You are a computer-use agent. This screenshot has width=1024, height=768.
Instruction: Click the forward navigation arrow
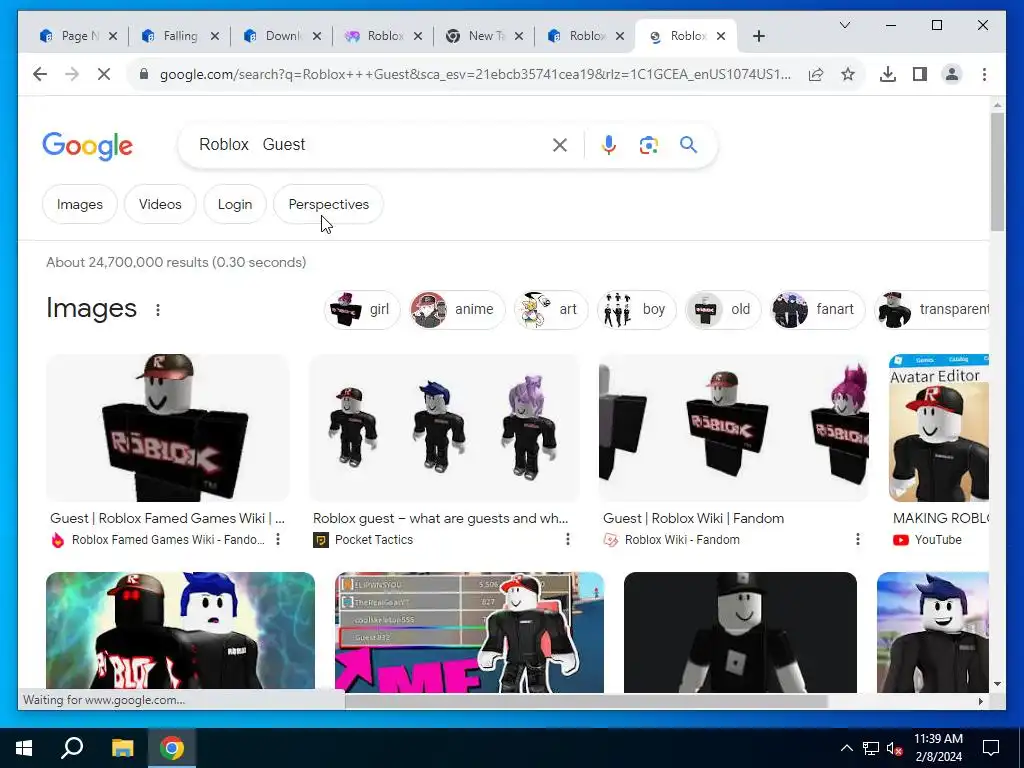pyautogui.click(x=72, y=74)
